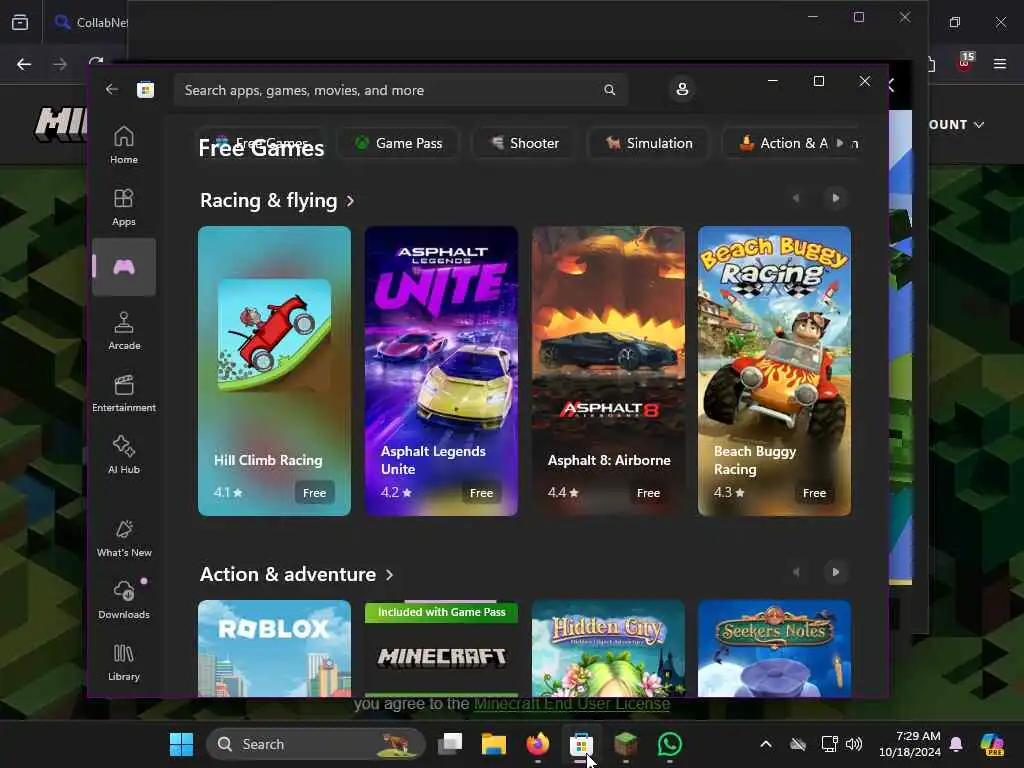Expand Action & adventure section chevron
Viewport: 1024px width, 768px height.
point(390,575)
